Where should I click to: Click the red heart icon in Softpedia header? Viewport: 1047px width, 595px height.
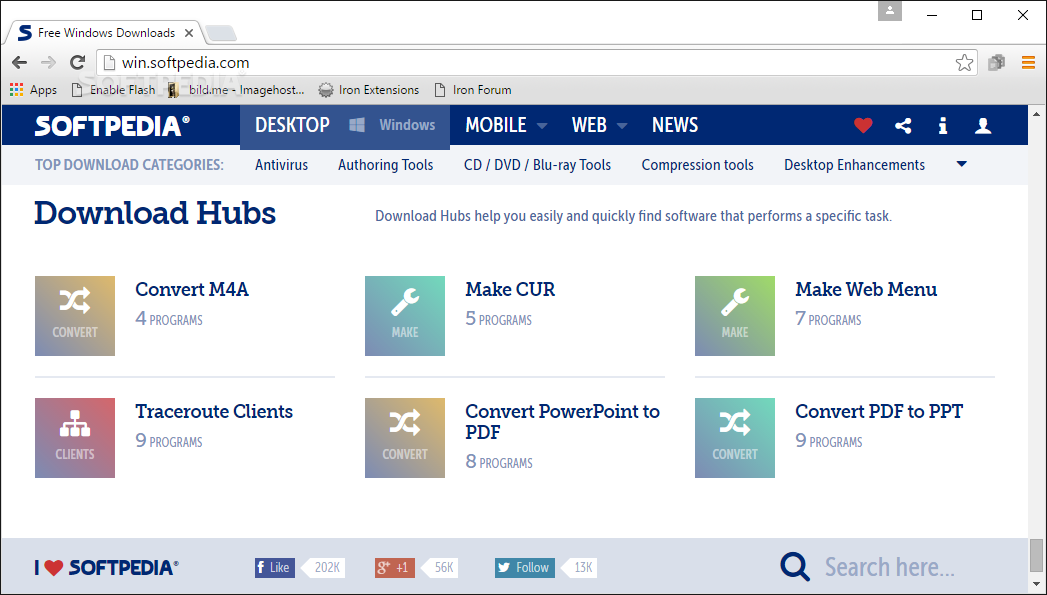[863, 125]
